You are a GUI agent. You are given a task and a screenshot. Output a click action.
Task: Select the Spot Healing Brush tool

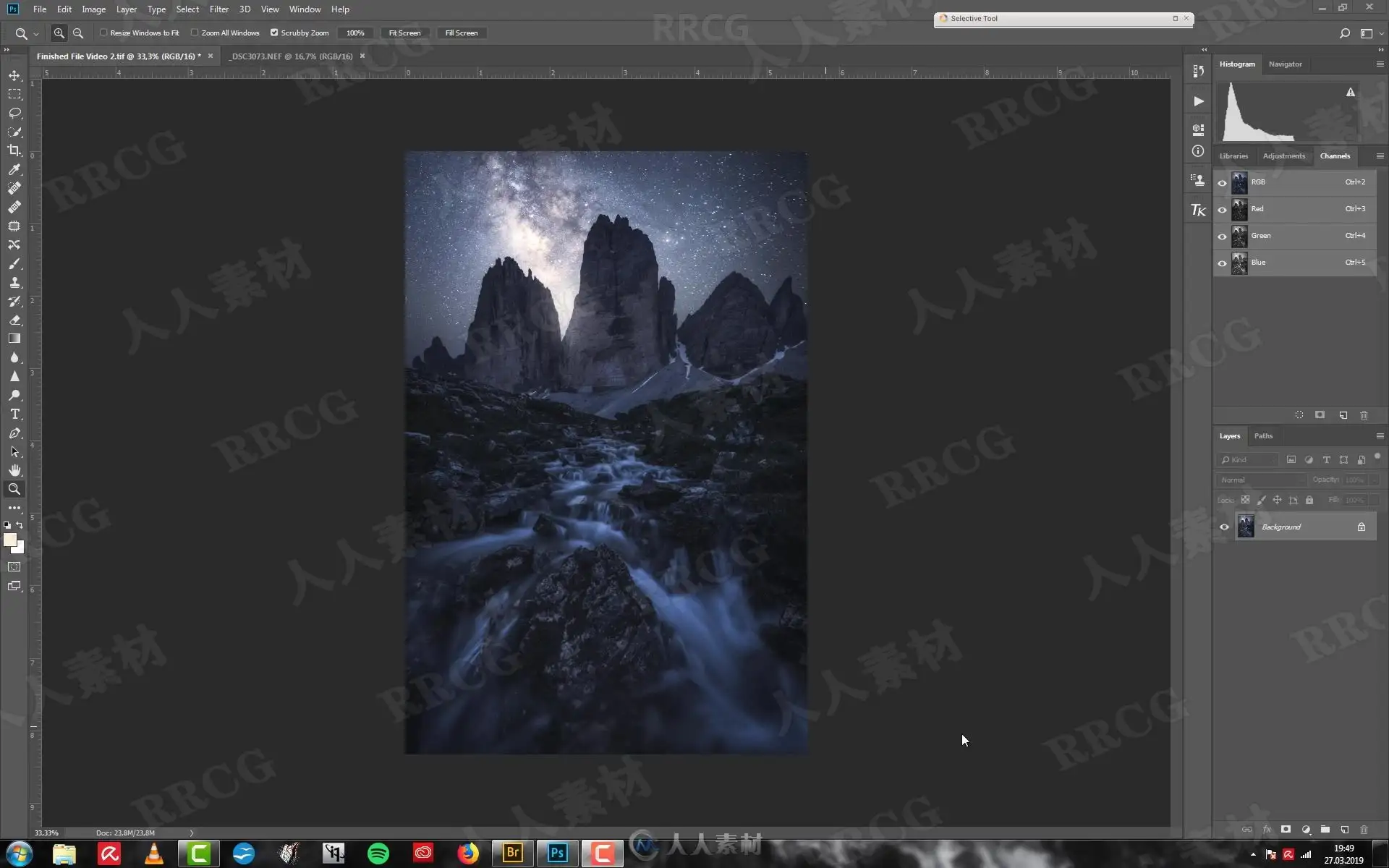(x=14, y=188)
